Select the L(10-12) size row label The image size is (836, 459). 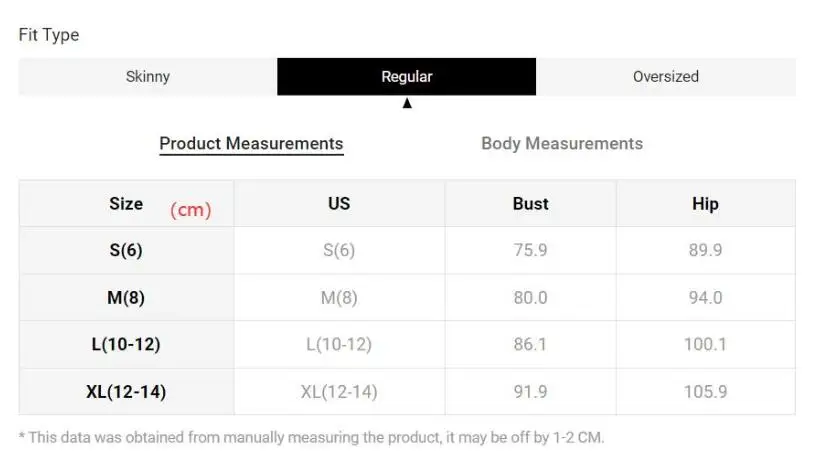126,345
